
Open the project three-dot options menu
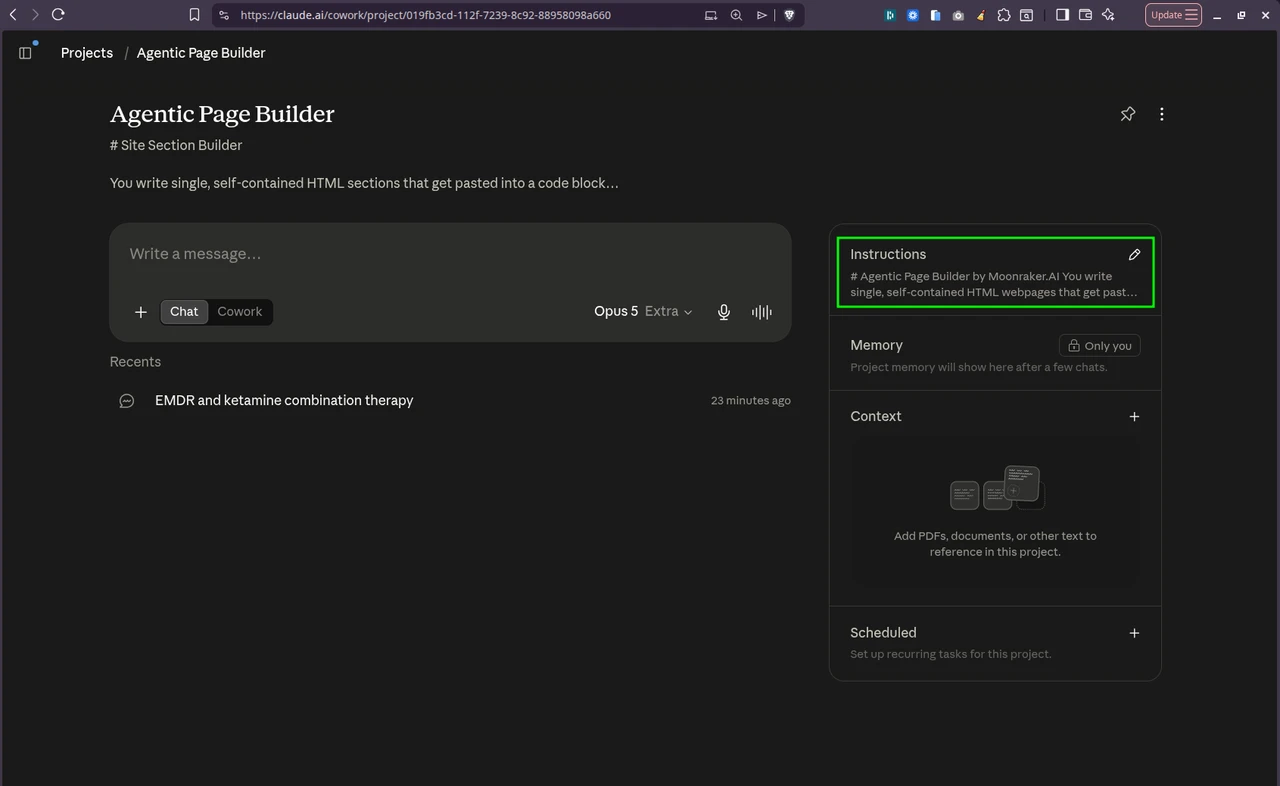(1161, 114)
